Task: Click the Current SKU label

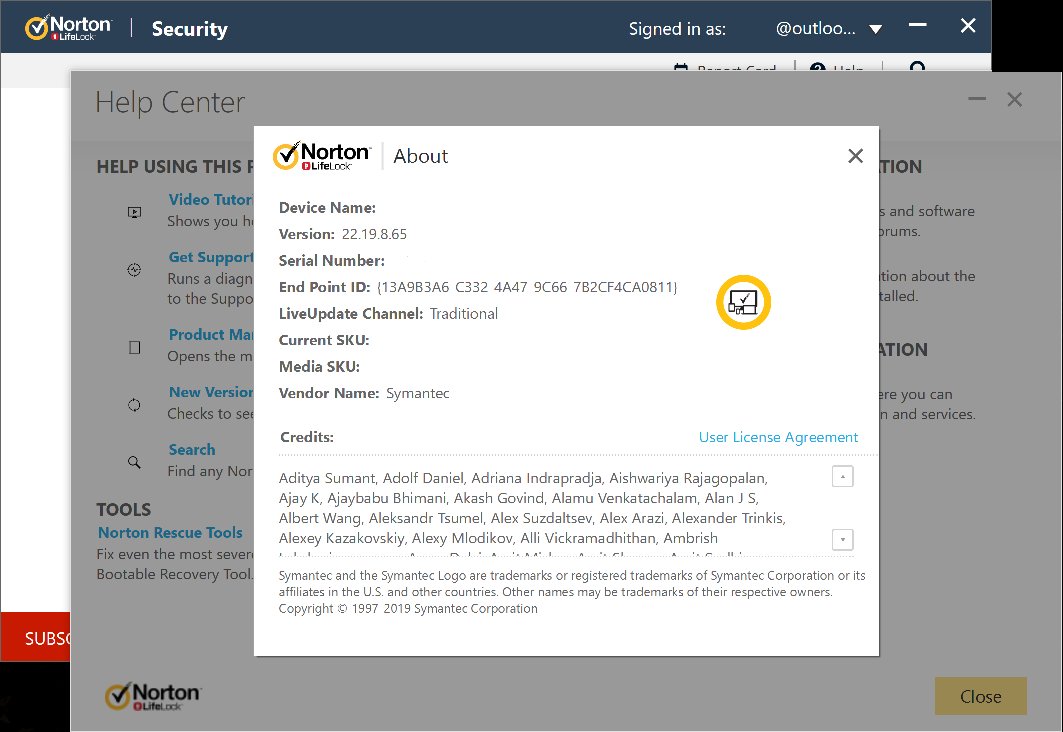Action: click(324, 340)
